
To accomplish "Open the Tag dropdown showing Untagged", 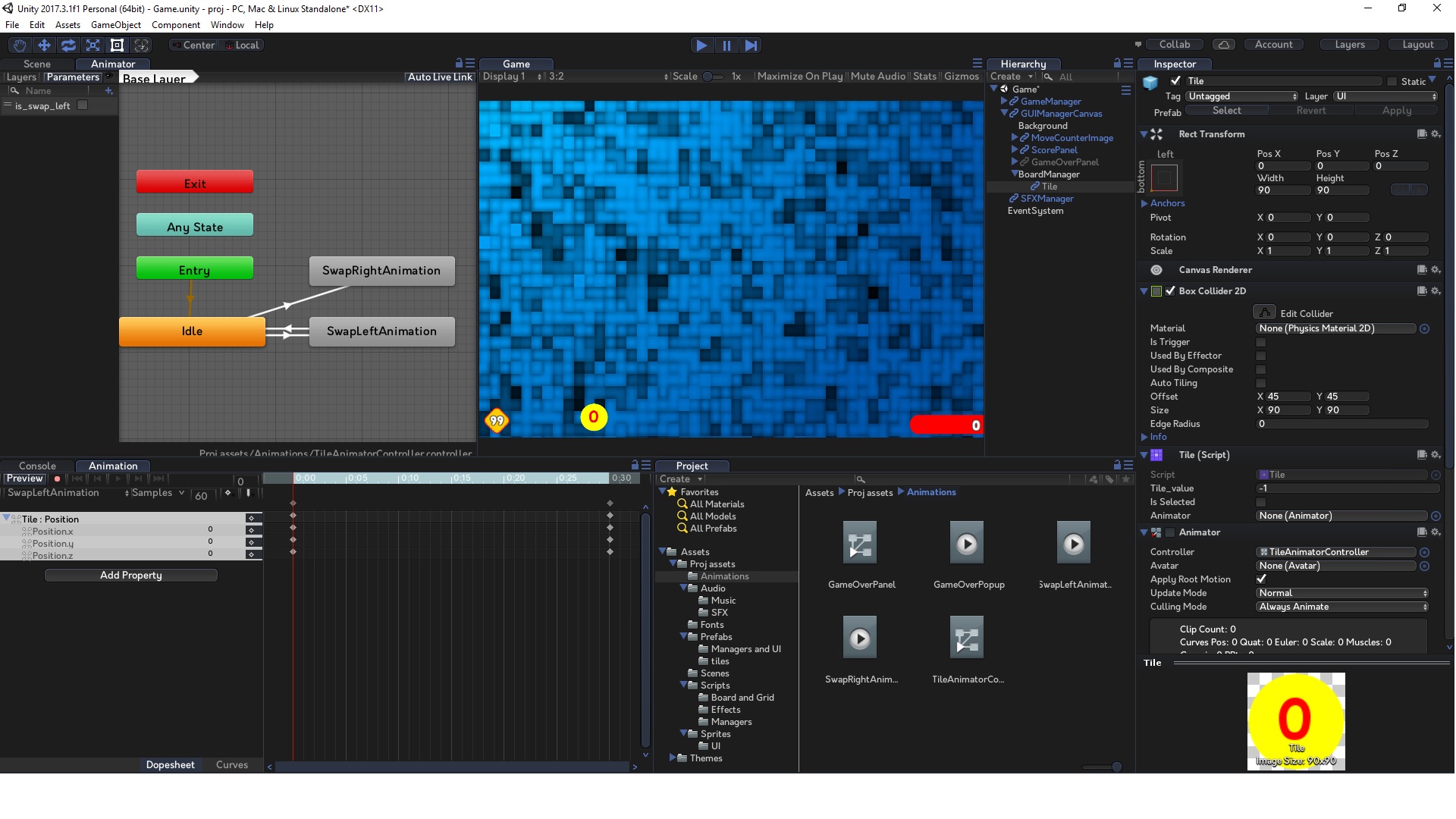I will tap(1241, 96).
